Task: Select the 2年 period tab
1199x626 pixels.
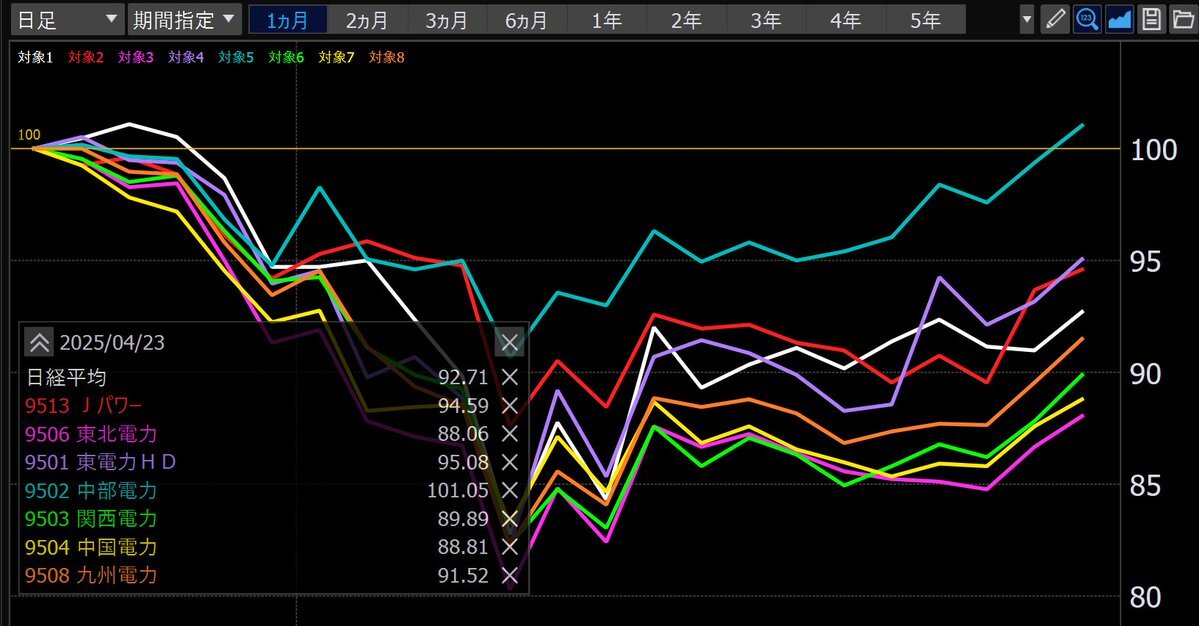Action: pyautogui.click(x=686, y=20)
